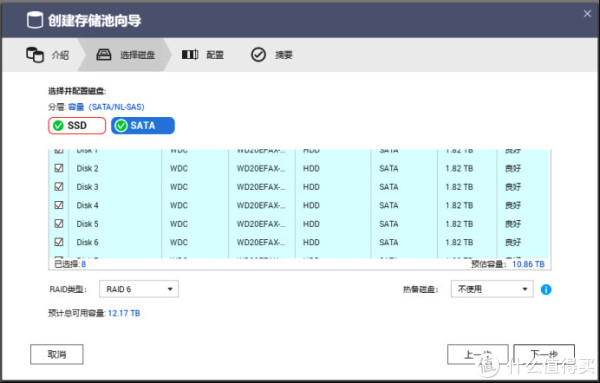
Task: Click the green check on SATA pill
Action: [x=121, y=125]
